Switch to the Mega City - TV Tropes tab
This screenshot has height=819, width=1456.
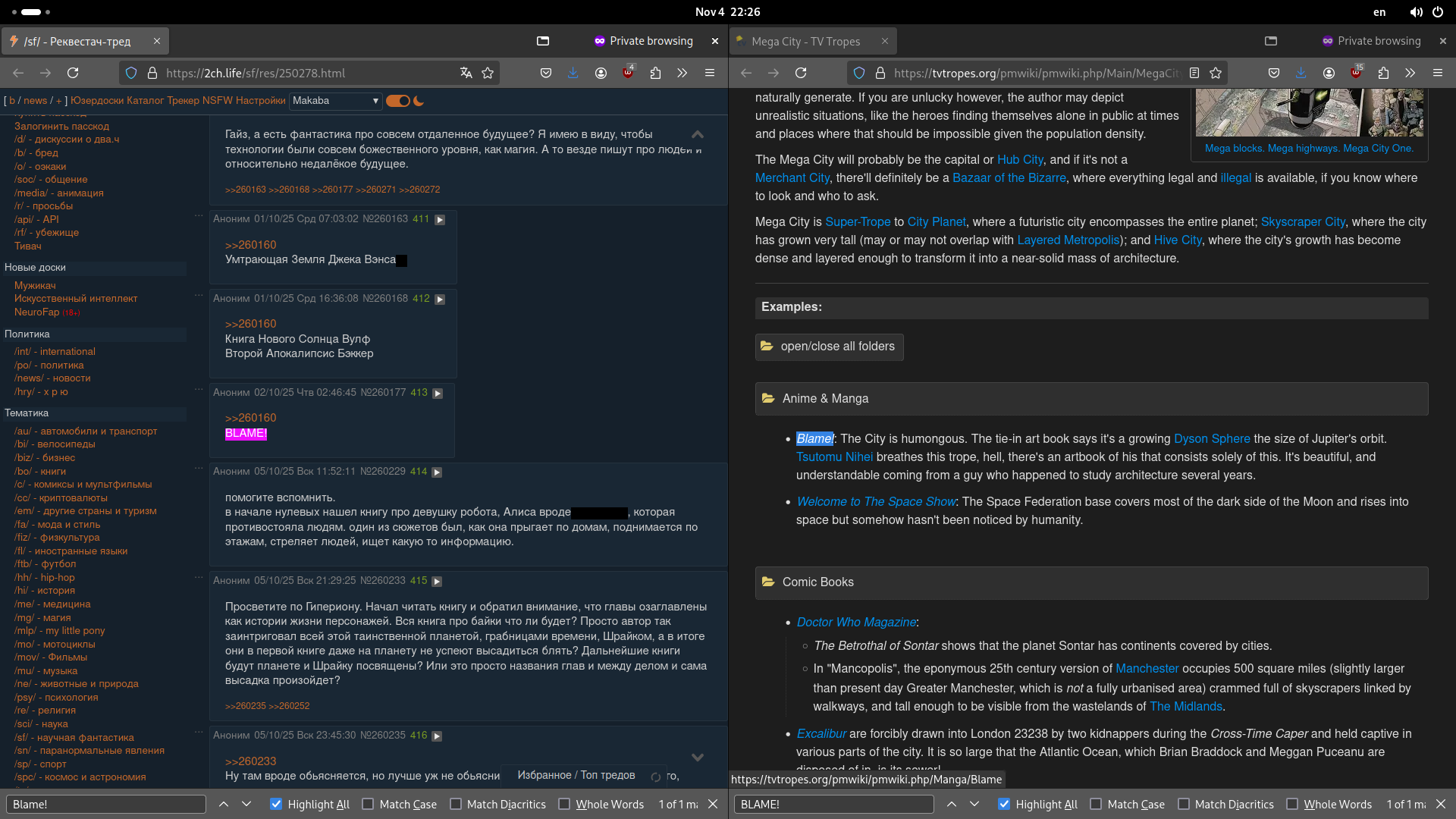[805, 41]
